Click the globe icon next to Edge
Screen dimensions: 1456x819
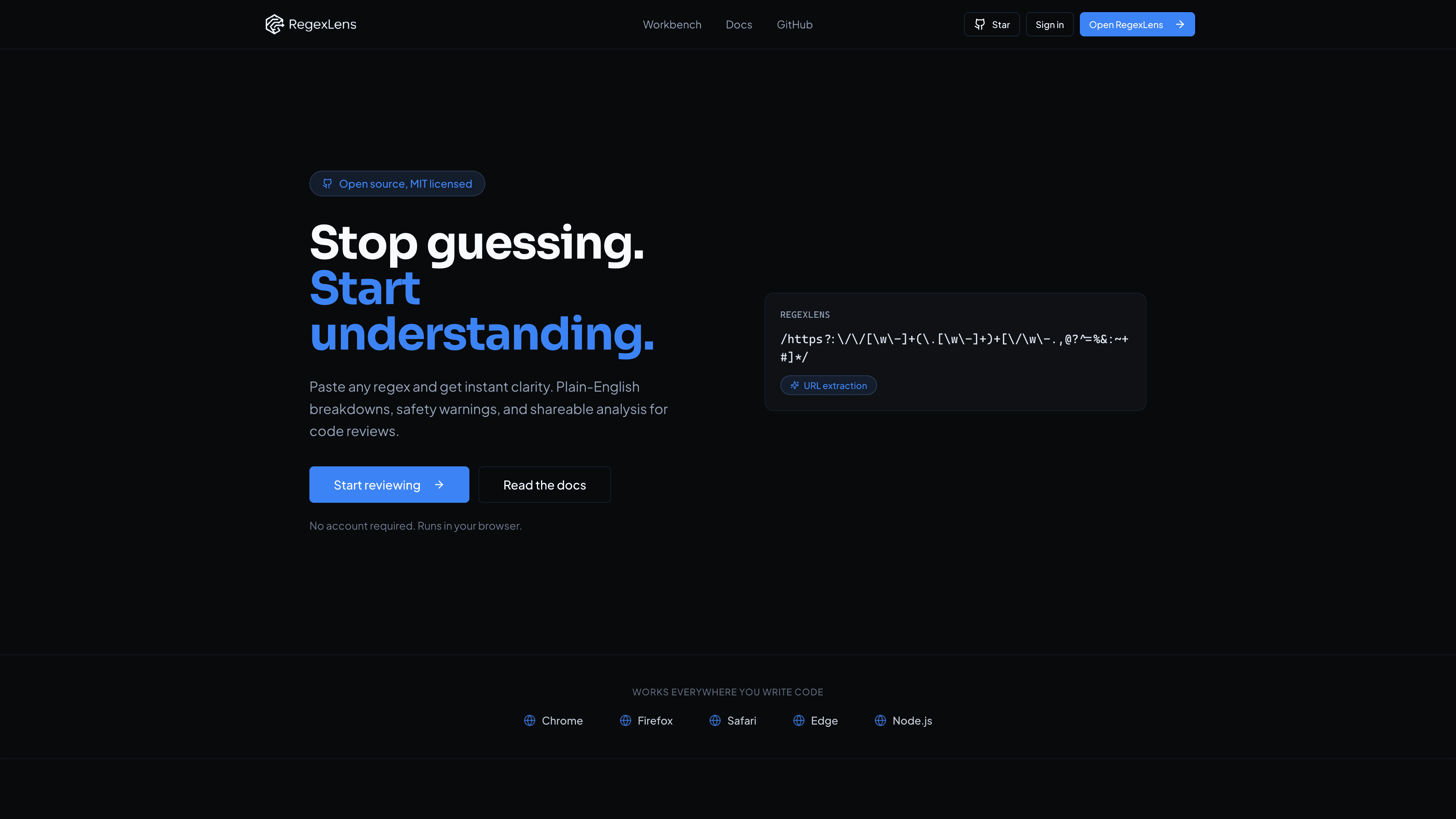coord(799,721)
